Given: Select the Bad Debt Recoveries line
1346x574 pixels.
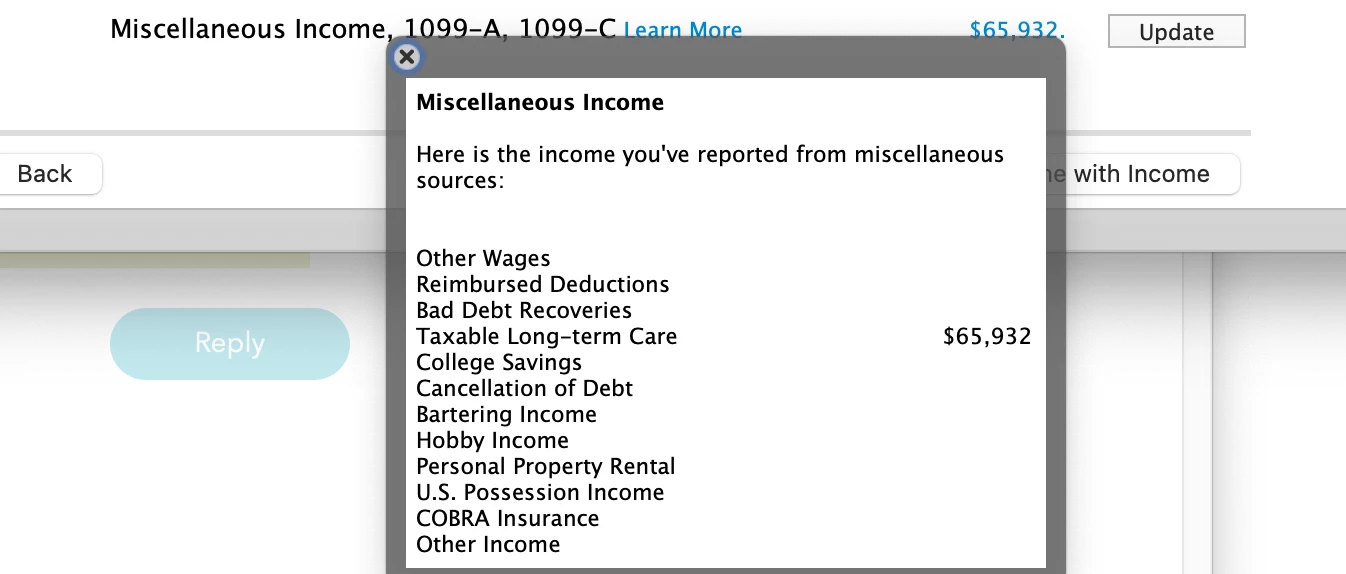Looking at the screenshot, I should pyautogui.click(x=524, y=310).
